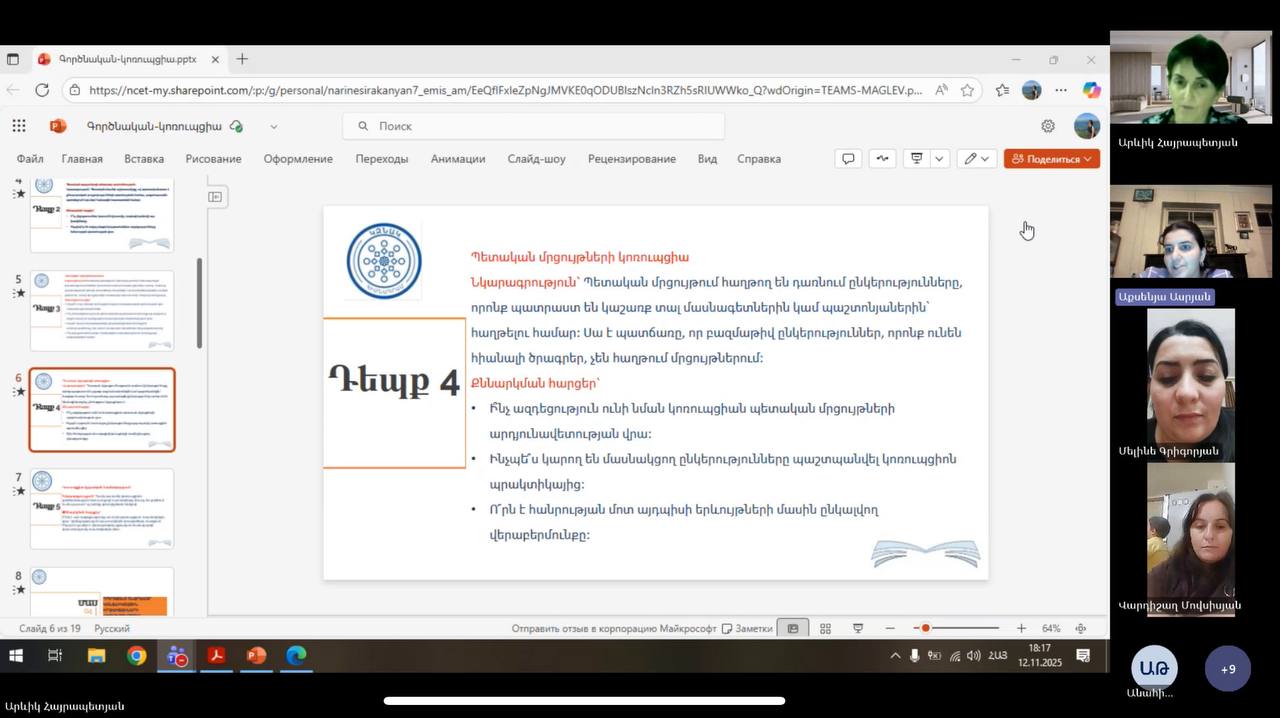This screenshot has width=1280, height=718.
Task: Click the zoom slider handle
Action: point(926,629)
